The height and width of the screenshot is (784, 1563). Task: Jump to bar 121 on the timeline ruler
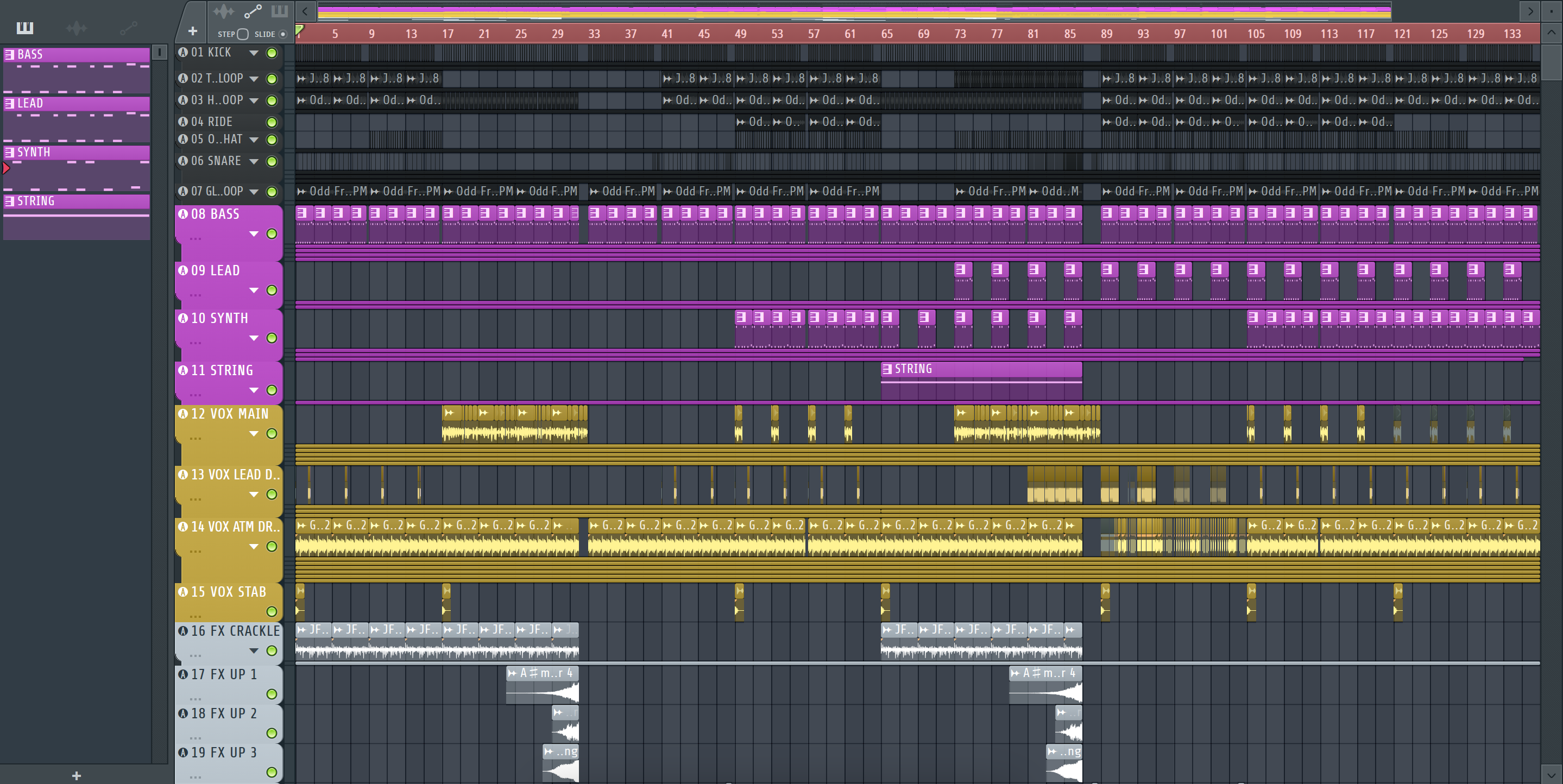[1402, 34]
